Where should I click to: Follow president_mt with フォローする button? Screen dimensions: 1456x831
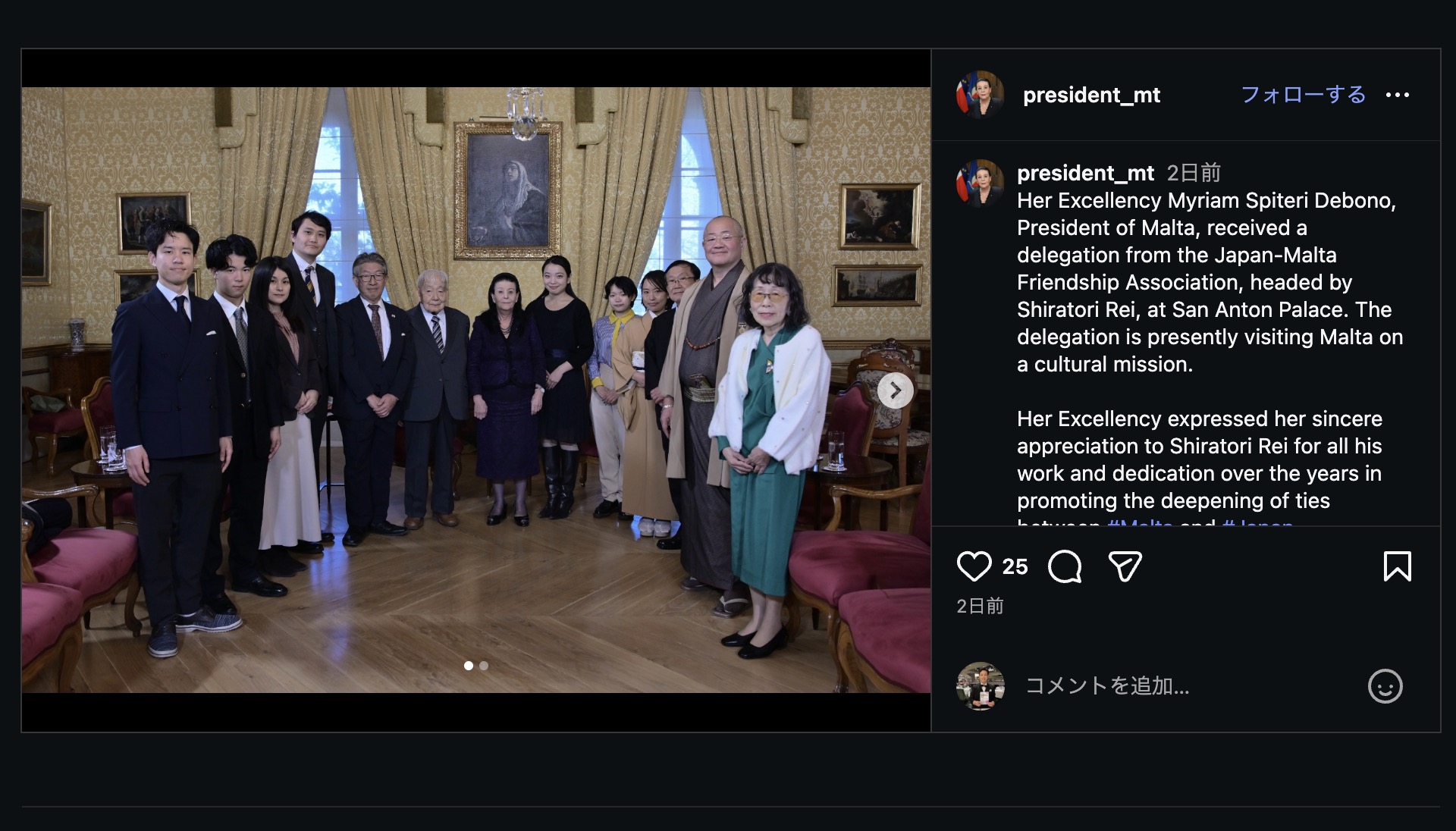point(1303,95)
